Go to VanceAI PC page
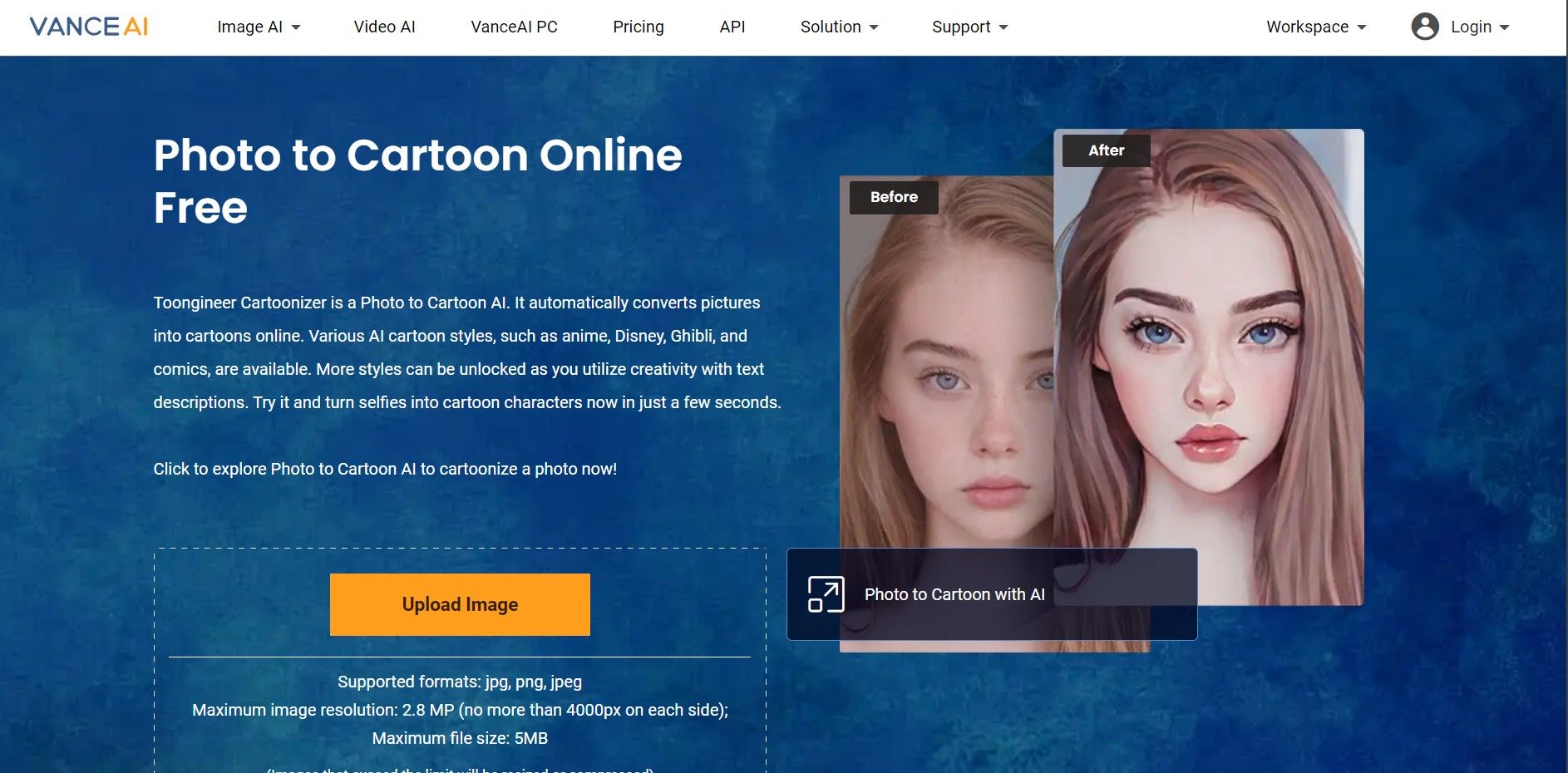1568x773 pixels. 514,27
